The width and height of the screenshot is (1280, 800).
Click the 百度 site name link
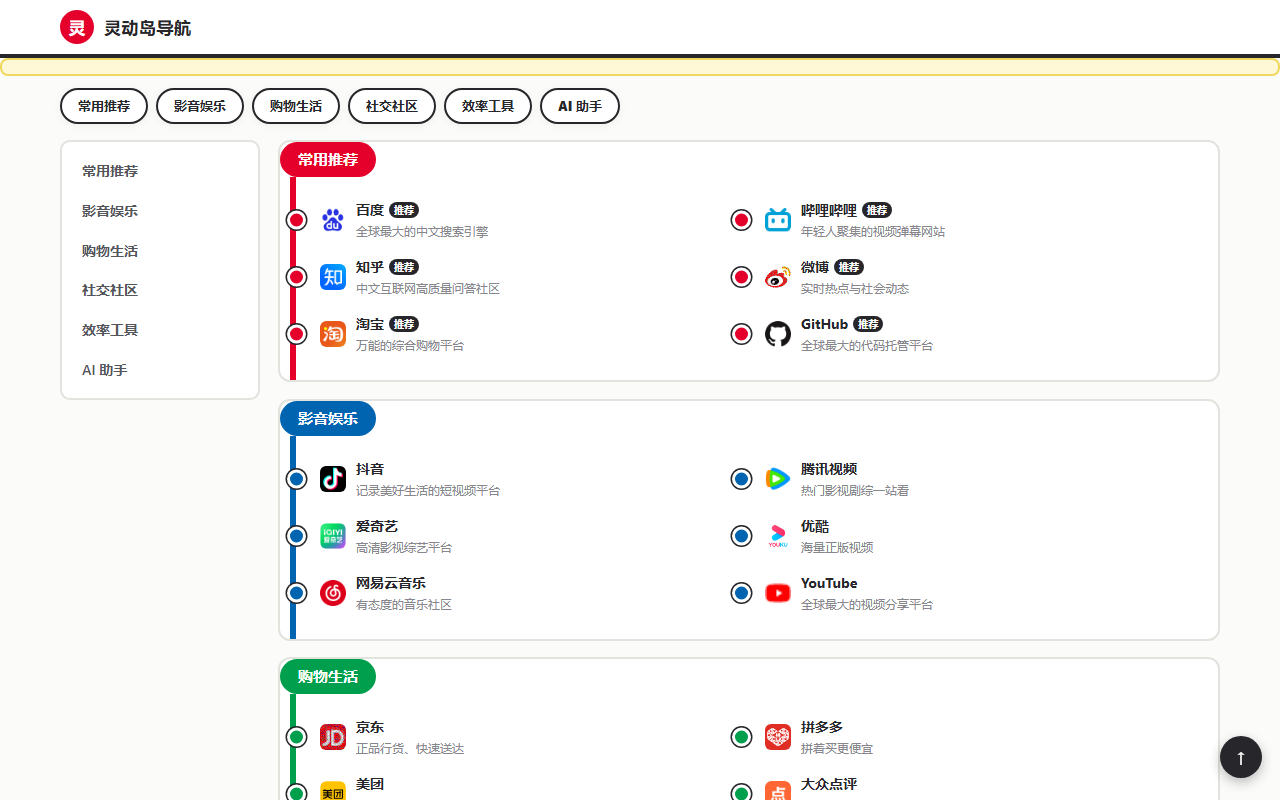370,210
